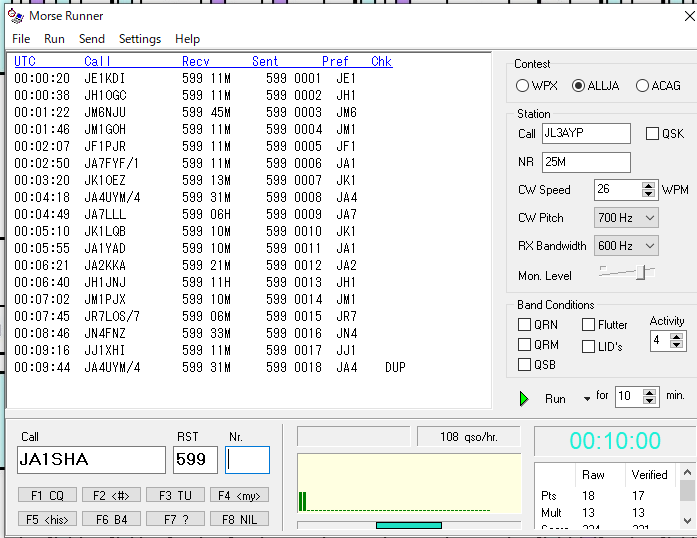Increase CW Speed with up arrow
The width and height of the screenshot is (697, 538).
649,186
